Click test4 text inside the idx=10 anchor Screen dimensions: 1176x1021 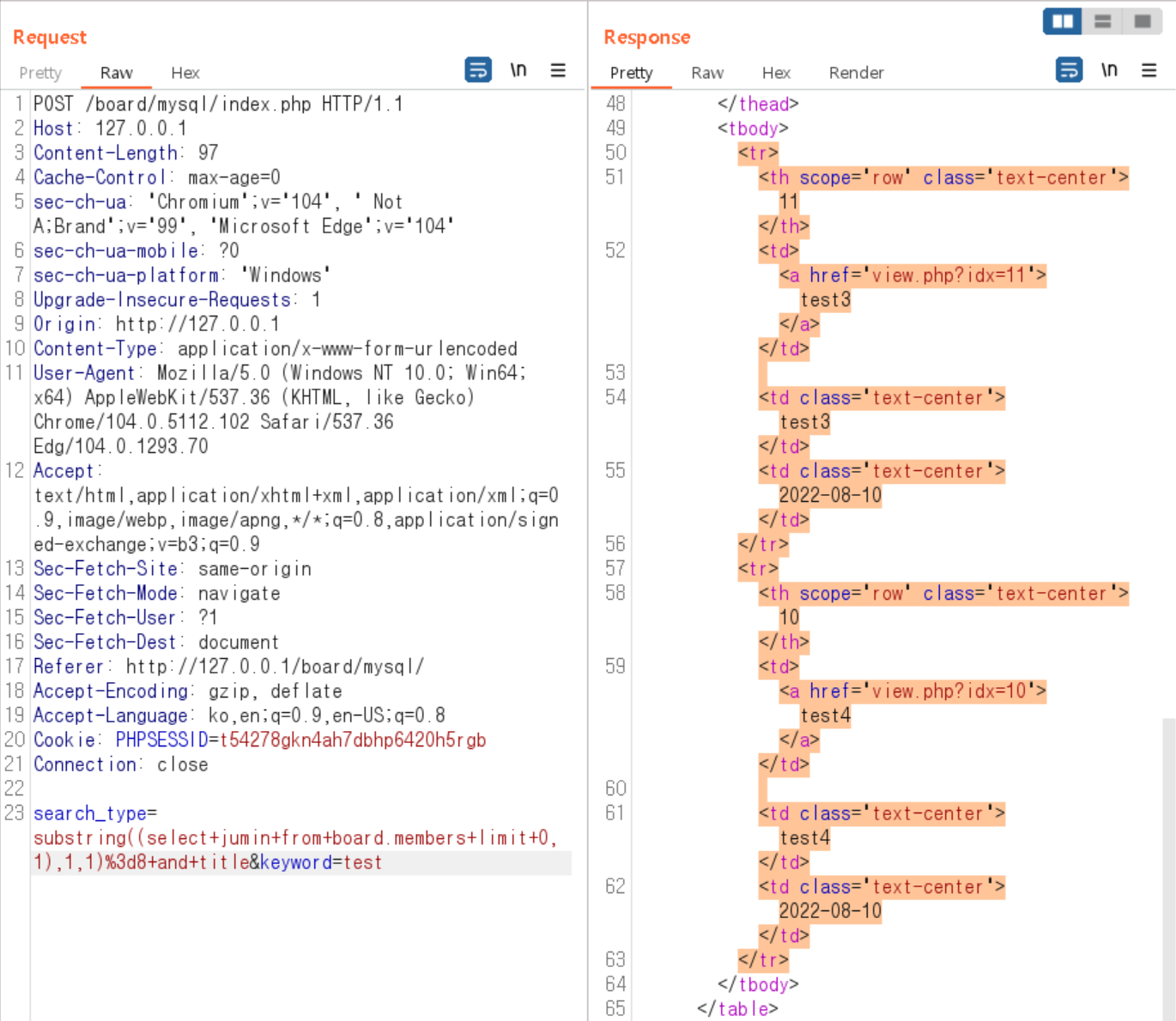point(826,716)
